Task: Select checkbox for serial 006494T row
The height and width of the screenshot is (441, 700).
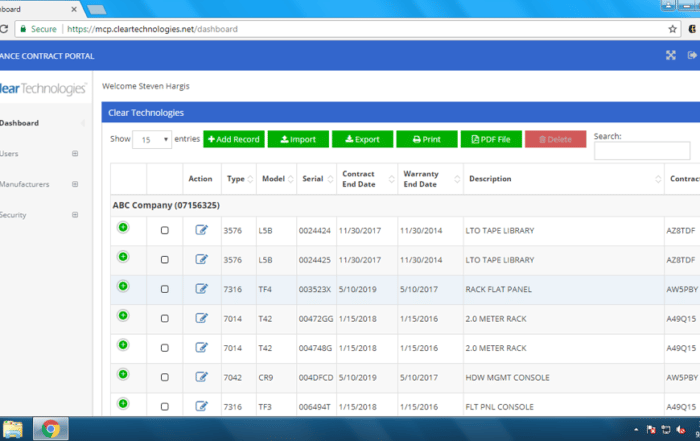Action: (x=165, y=407)
